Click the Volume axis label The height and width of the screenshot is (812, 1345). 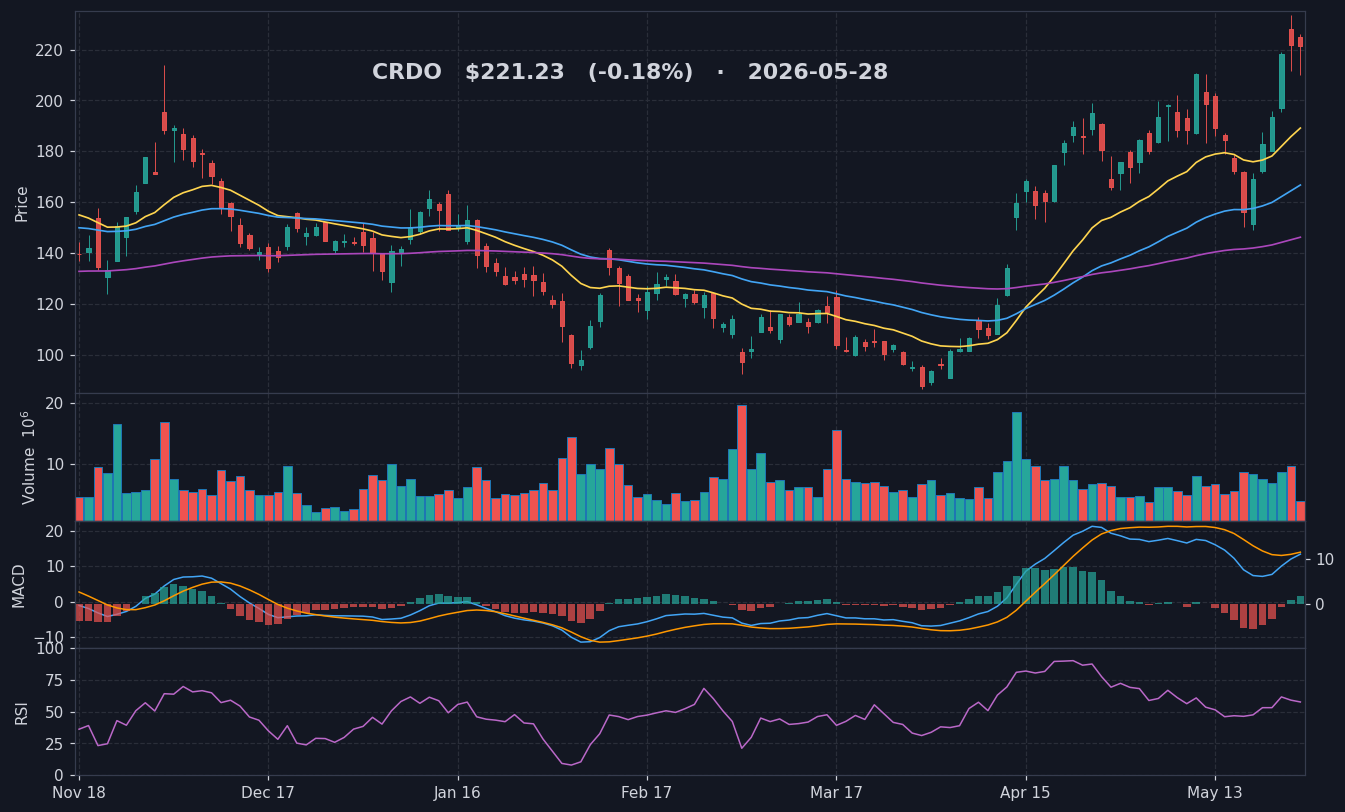(28, 457)
